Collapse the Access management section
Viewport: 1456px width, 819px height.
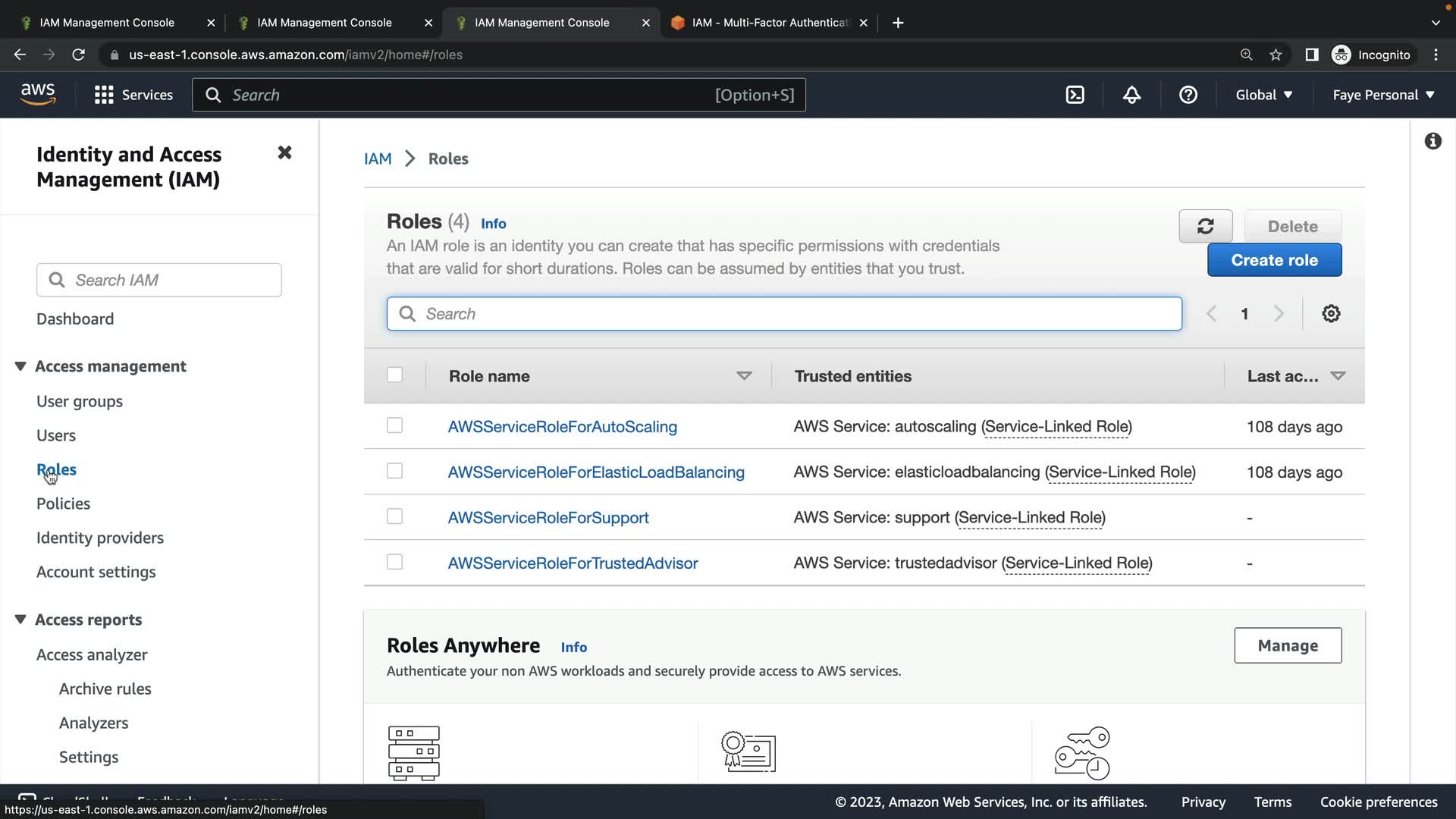[20, 366]
